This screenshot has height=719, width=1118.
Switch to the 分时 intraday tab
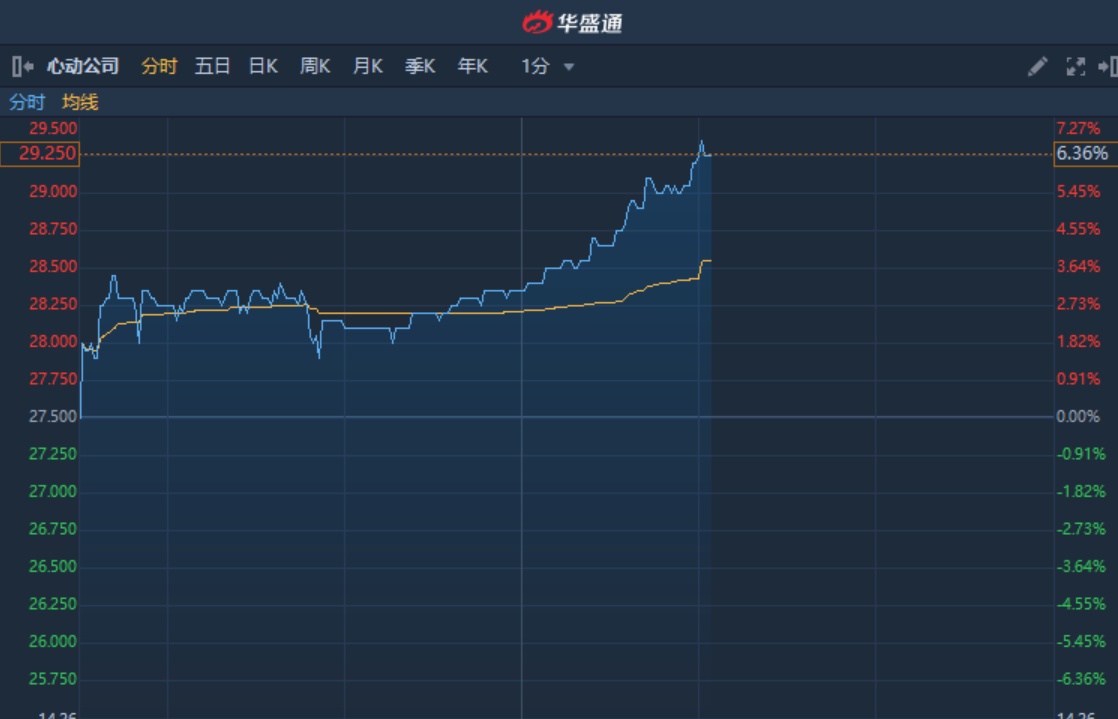[x=159, y=67]
